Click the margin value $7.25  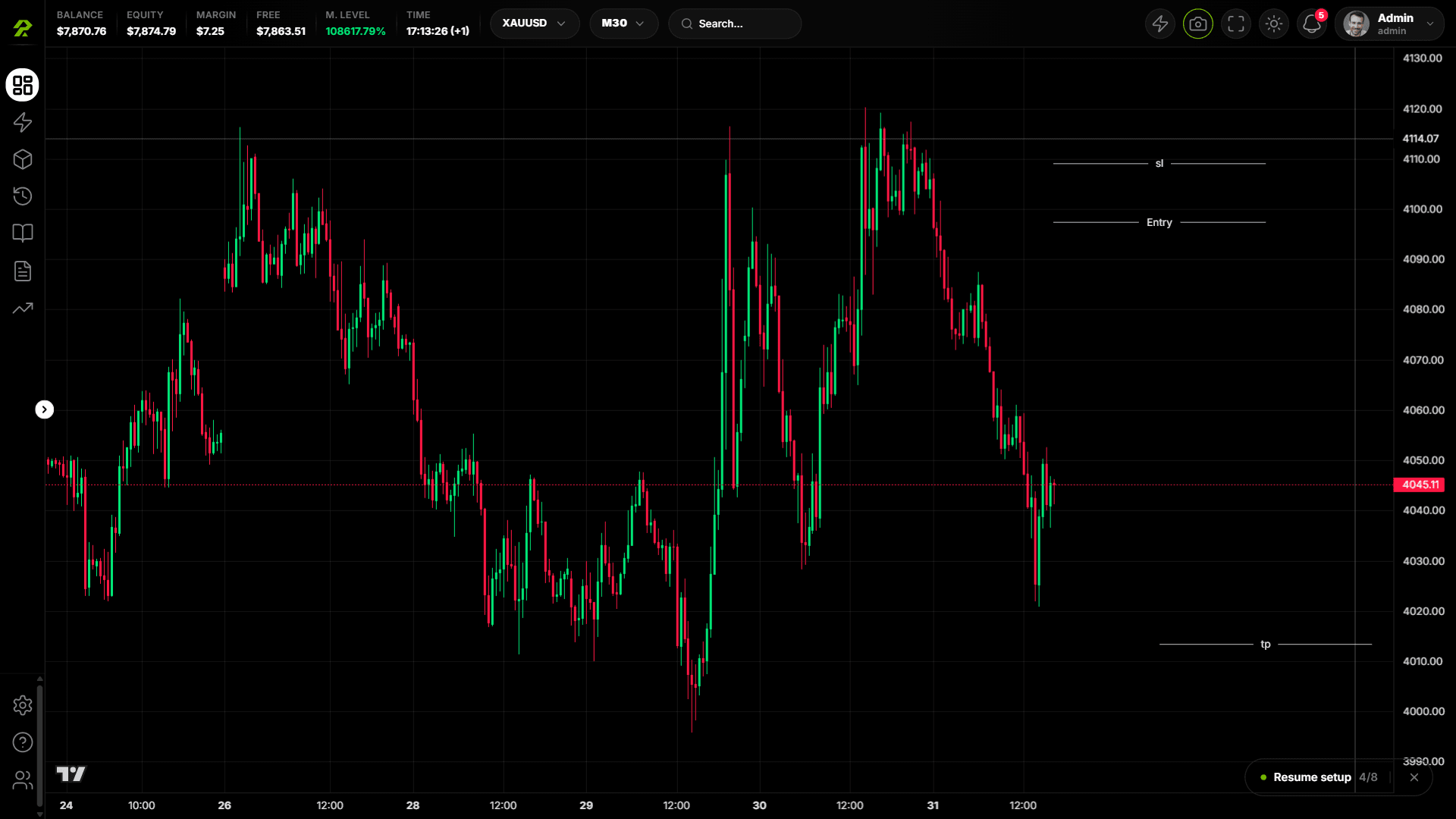tap(210, 31)
